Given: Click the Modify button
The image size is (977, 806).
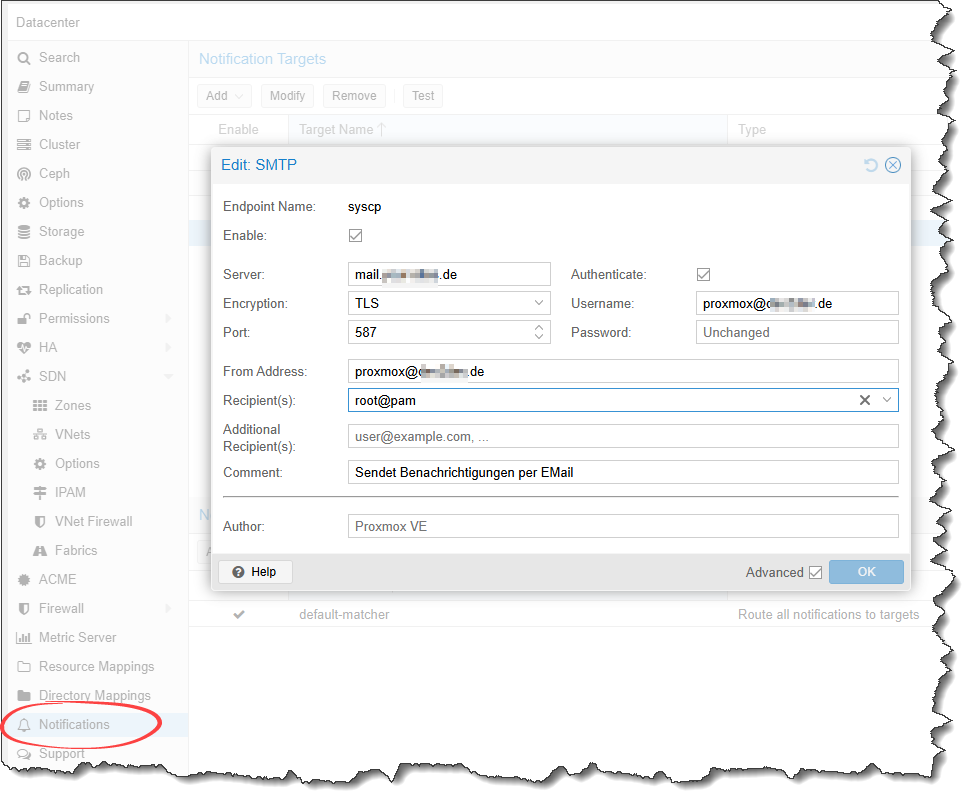Looking at the screenshot, I should (287, 96).
